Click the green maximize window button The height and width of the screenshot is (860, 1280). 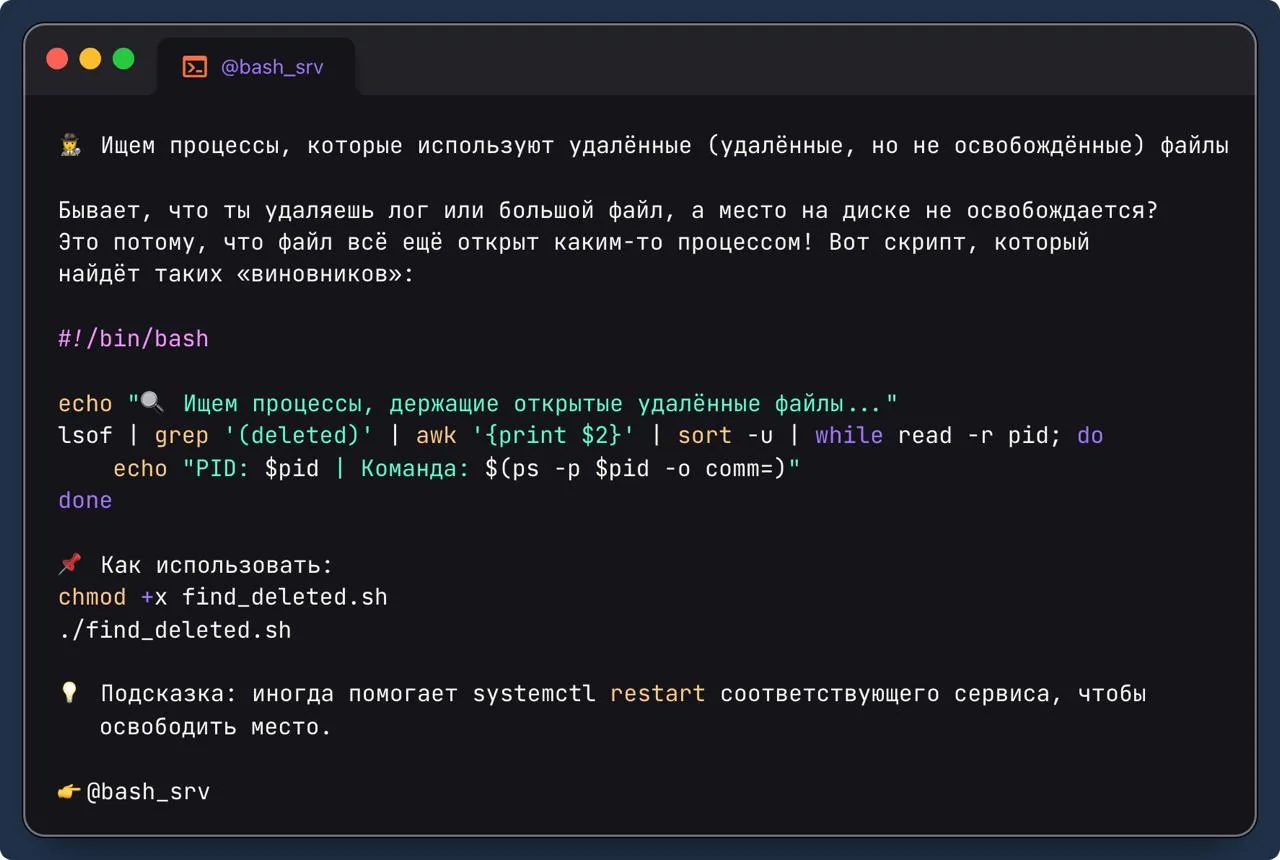click(x=123, y=59)
